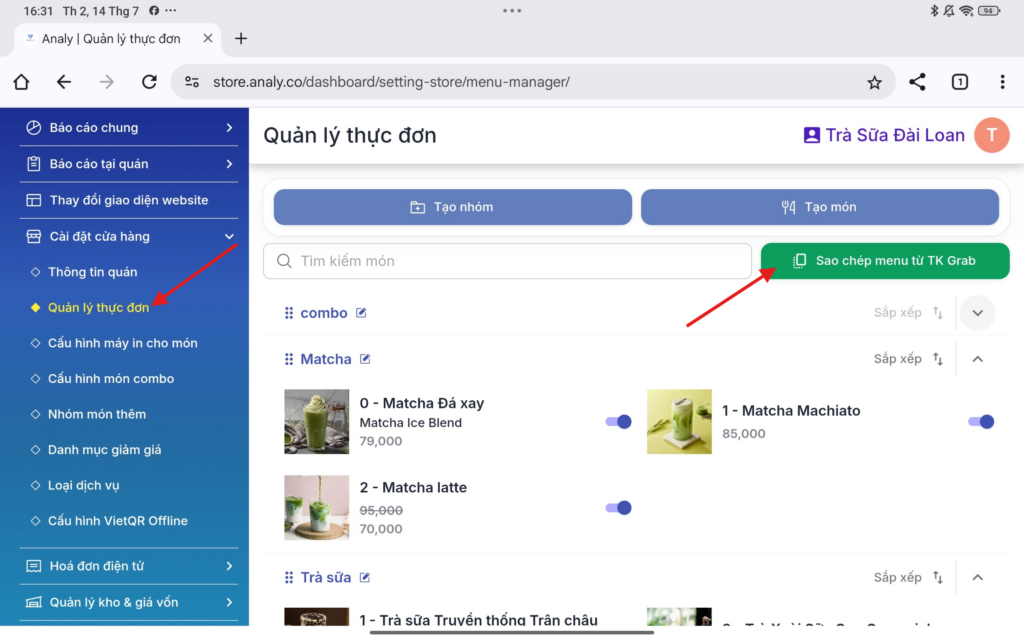
Task: Click the sort arrows icon for Trà sữa
Action: click(x=938, y=577)
